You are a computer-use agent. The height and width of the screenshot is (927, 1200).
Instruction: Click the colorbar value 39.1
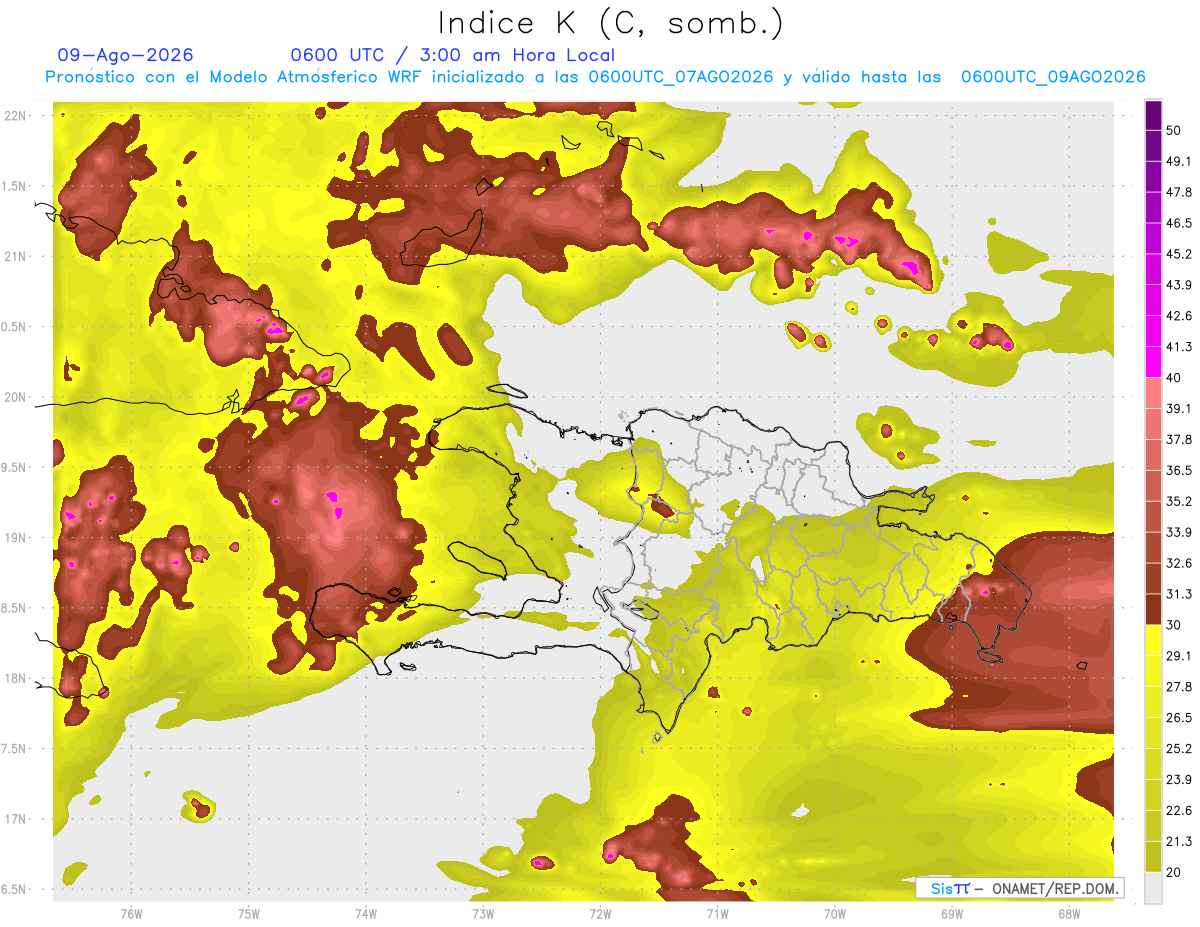pyautogui.click(x=1179, y=408)
